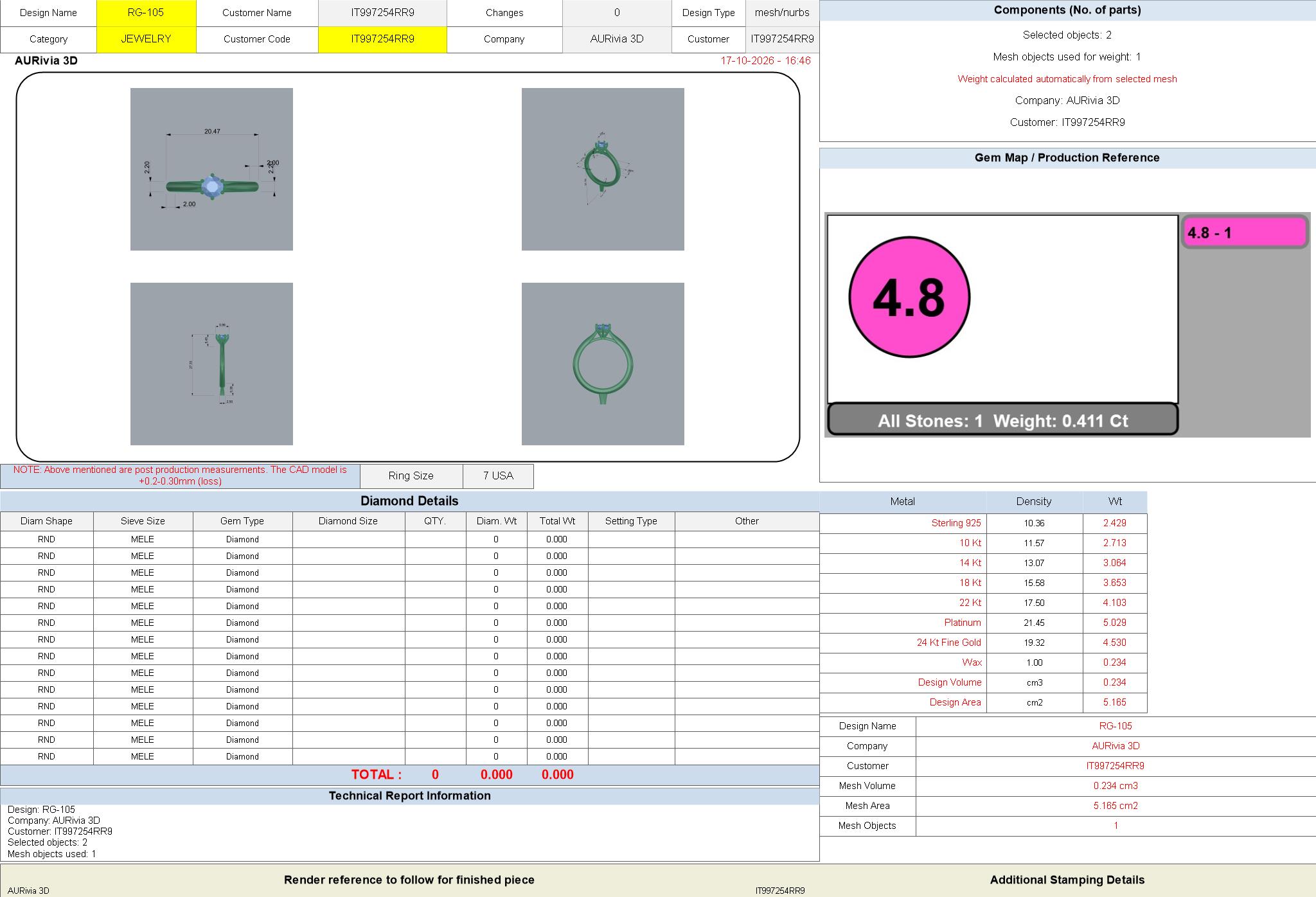Select yellow Customer Code IT997254RR9 cell
This screenshot has height=897, width=1316.
[x=382, y=39]
